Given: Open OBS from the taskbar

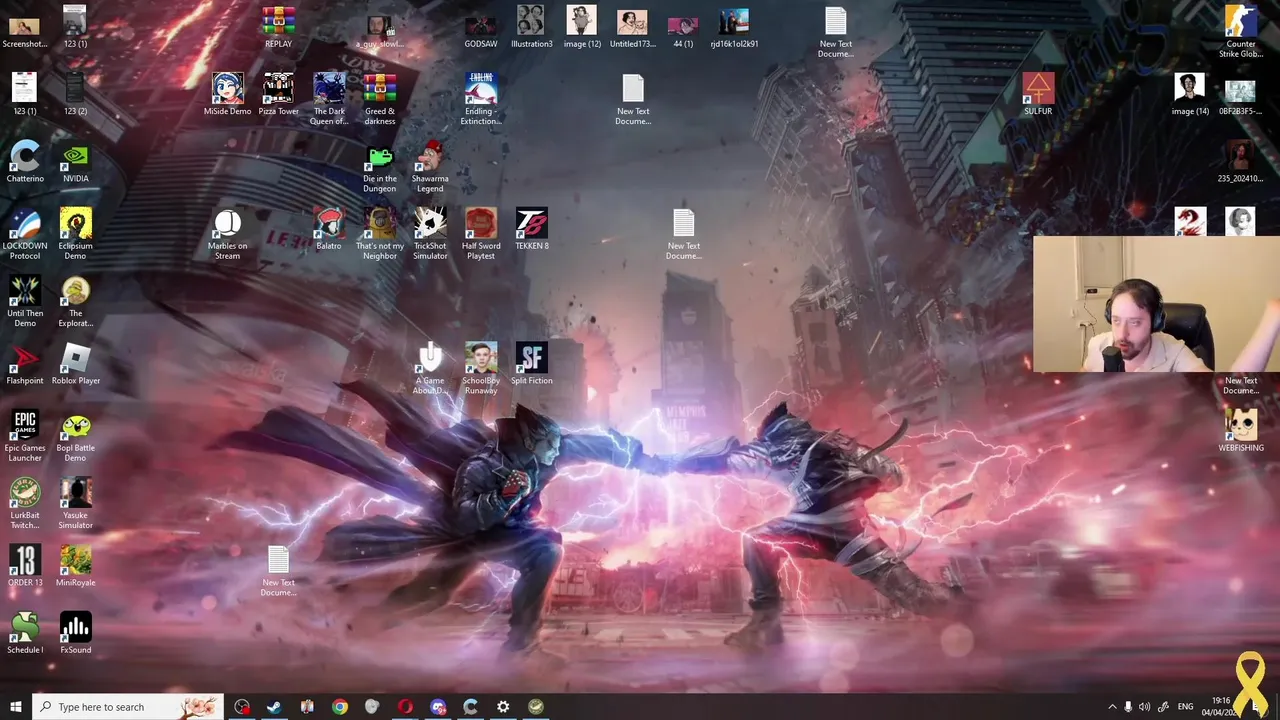Looking at the screenshot, I should (x=242, y=707).
